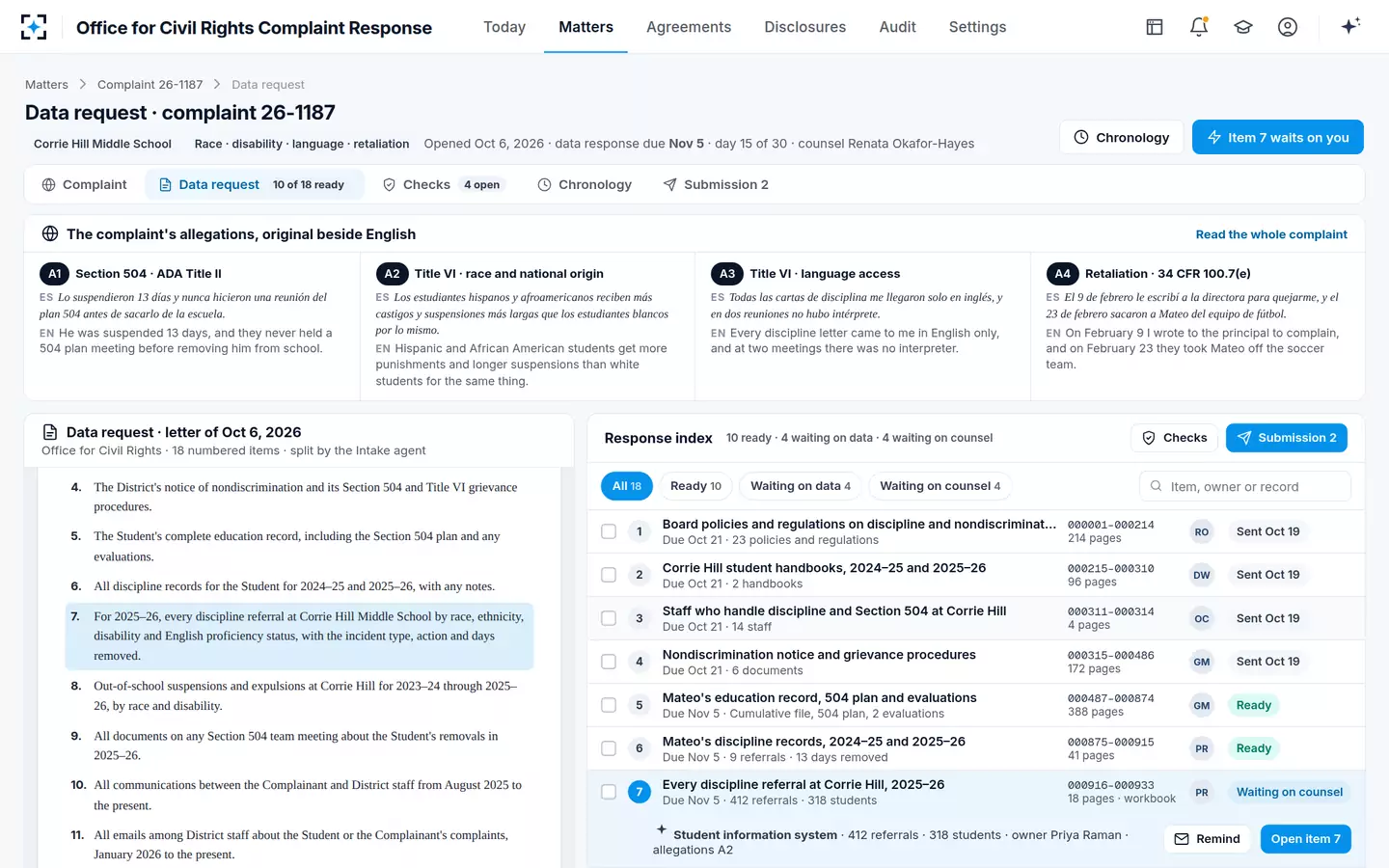Click the graduation cap help icon
The height and width of the screenshot is (868, 1389).
(x=1243, y=27)
